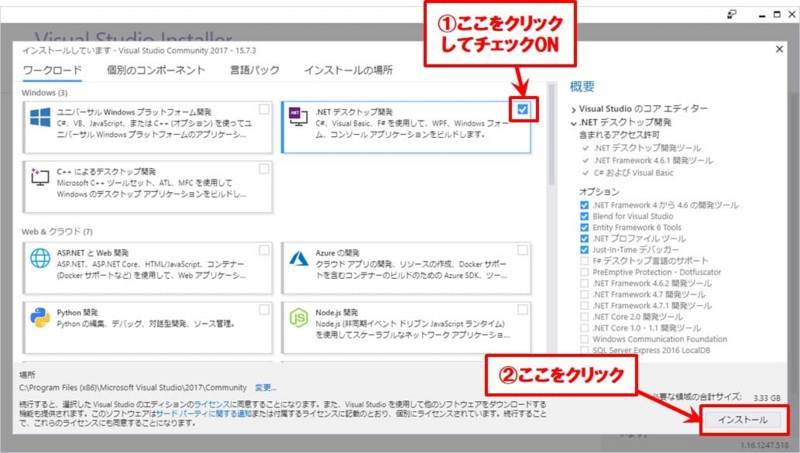Collapse .NET デスクトップ開発 summary section
Image resolution: width=800 pixels, height=453 pixels.
[573, 123]
